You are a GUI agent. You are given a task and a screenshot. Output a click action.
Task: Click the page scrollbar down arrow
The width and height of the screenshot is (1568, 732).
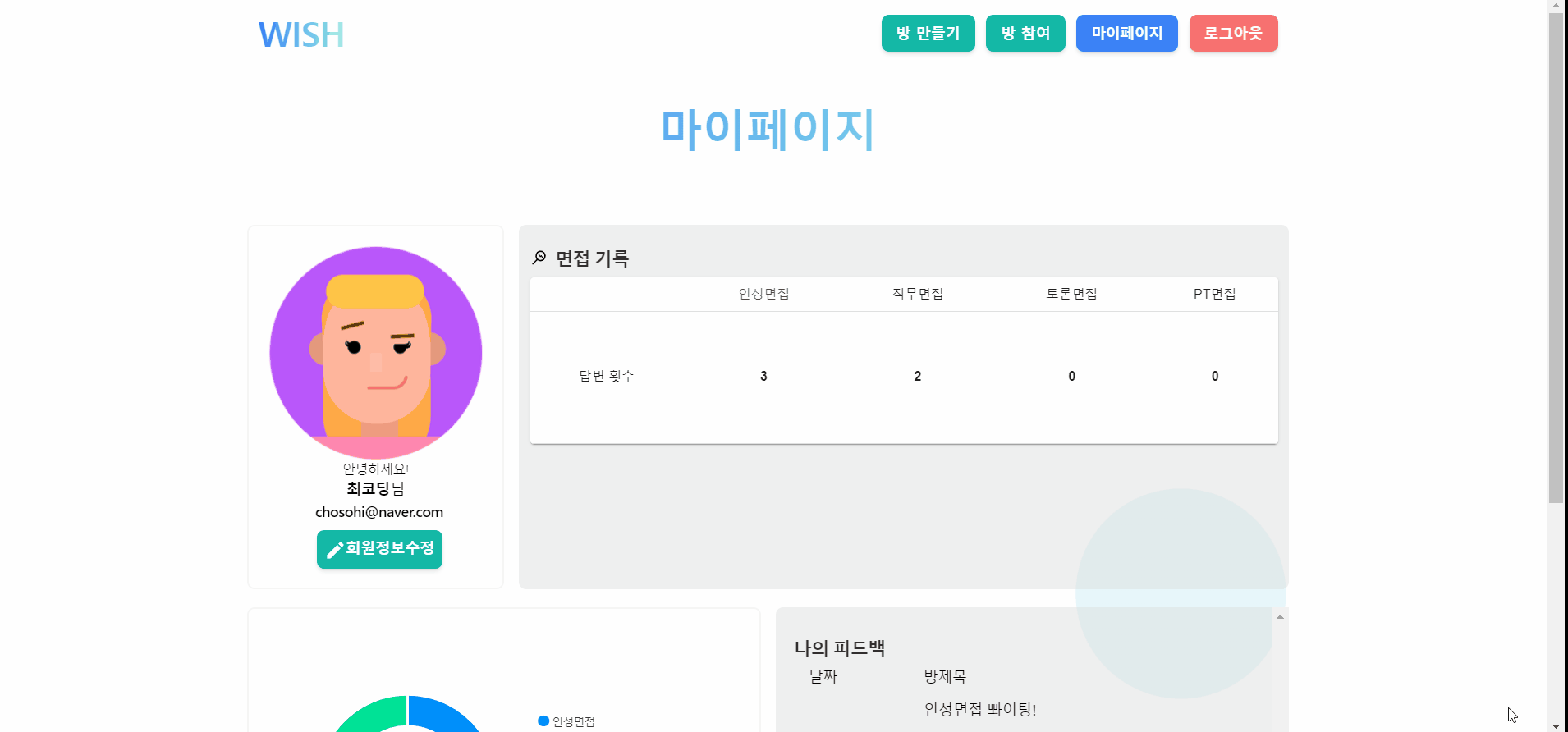coord(1556,725)
